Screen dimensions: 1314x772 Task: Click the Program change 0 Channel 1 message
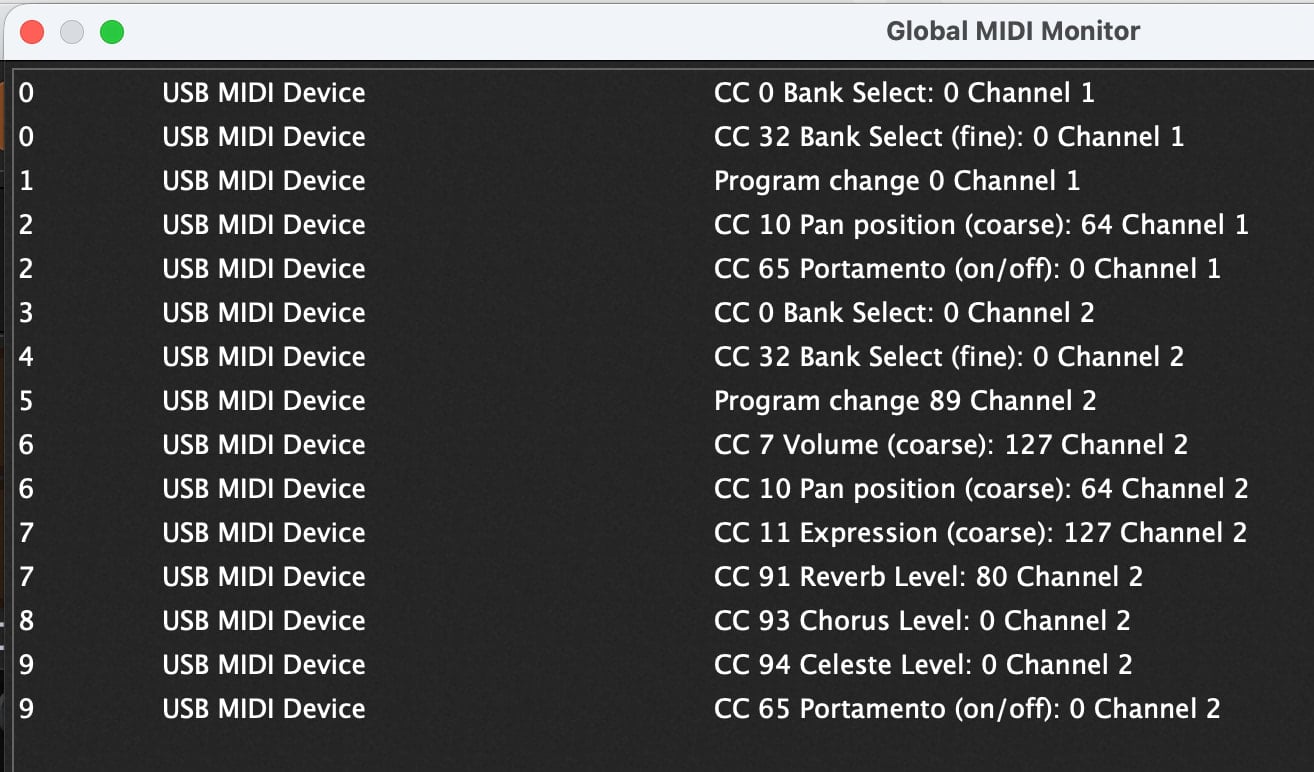[x=896, y=181]
